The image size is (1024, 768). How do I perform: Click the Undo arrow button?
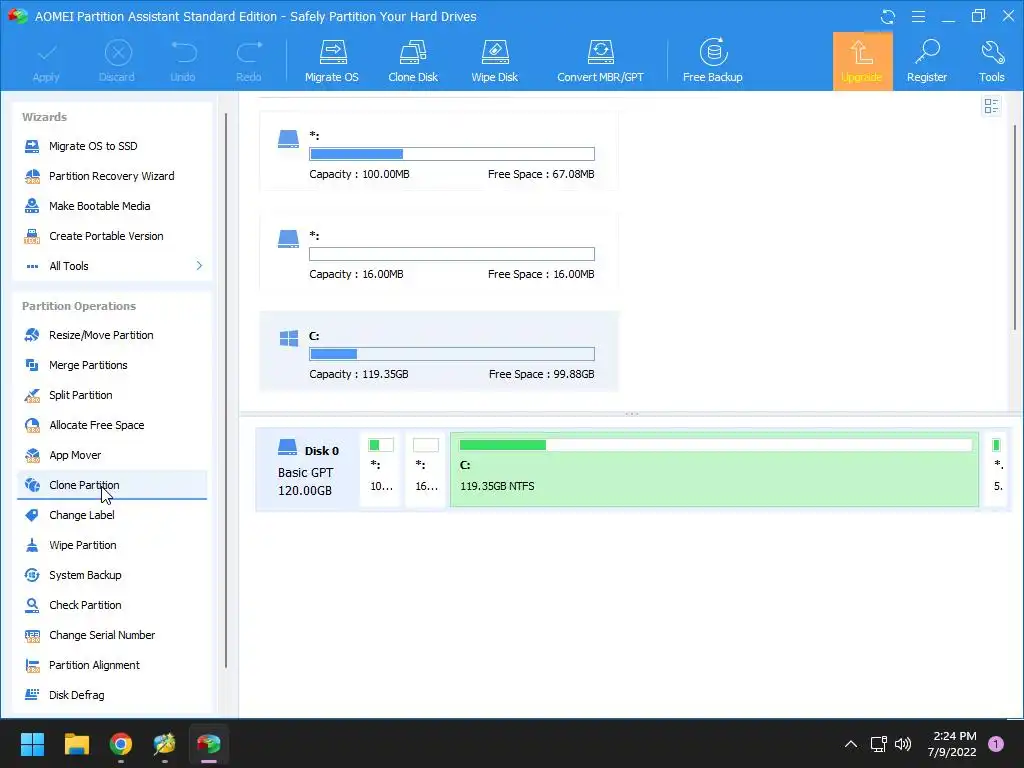click(183, 61)
